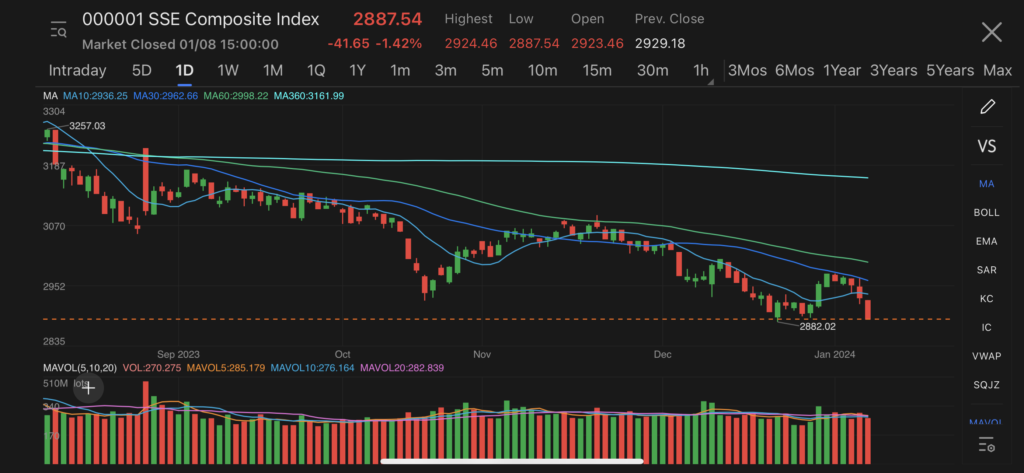Click the MAVOL10:276.164 label
Viewport: 1024px width, 473px height.
tap(313, 368)
